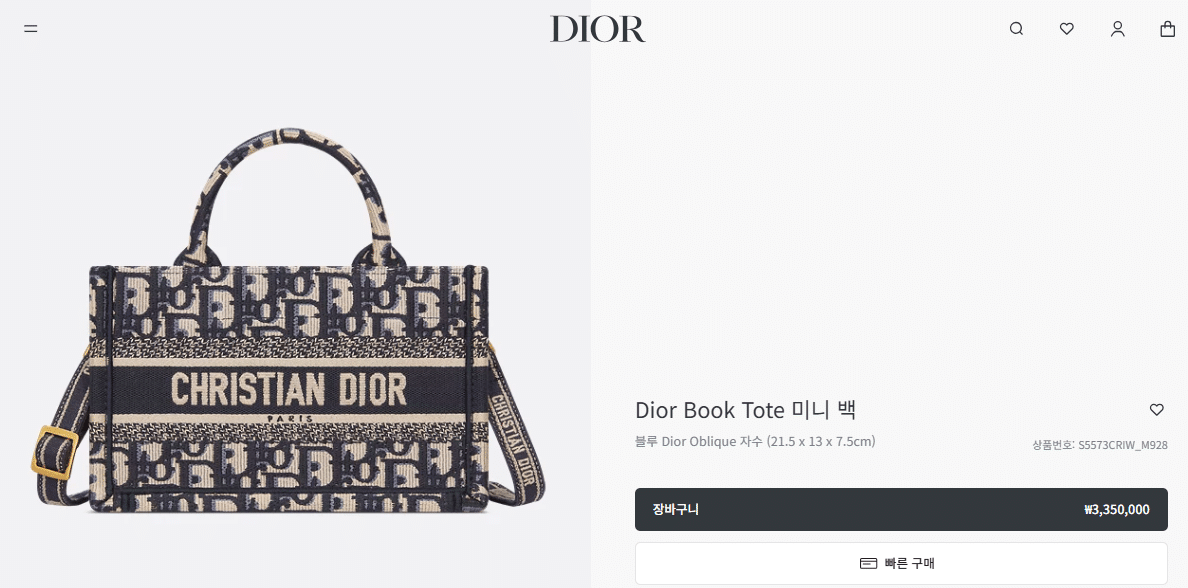Click the PARIS text on the bag
Screen dimensions: 1188x588
tap(289, 418)
